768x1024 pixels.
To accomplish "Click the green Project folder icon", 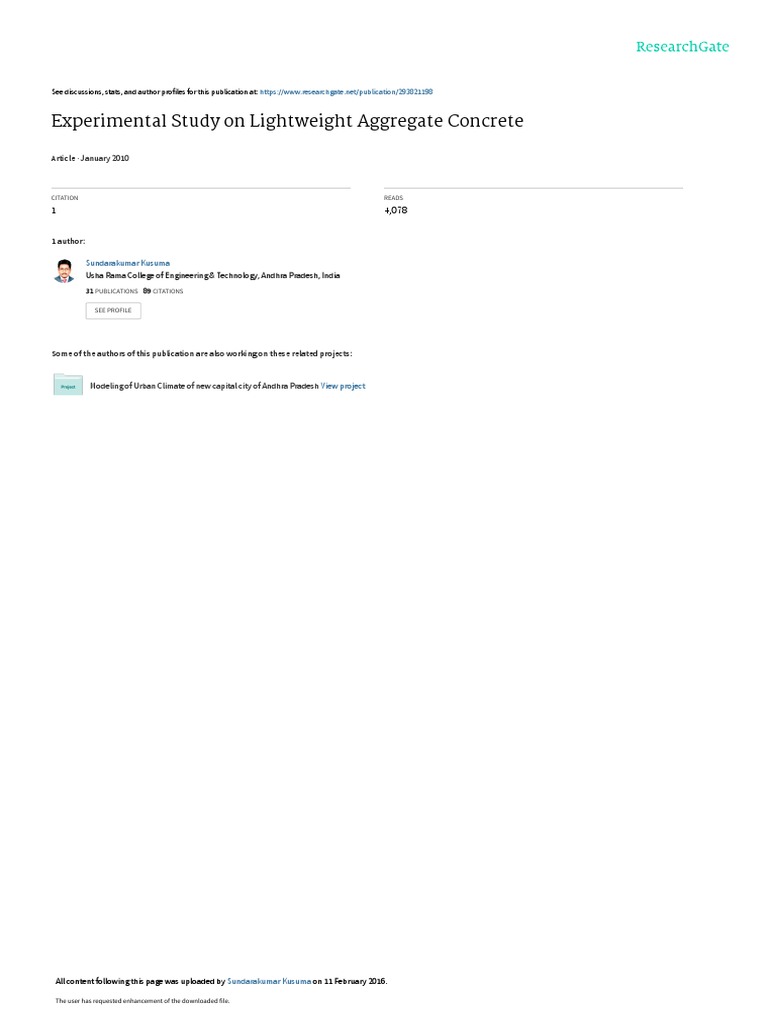I will (68, 385).
